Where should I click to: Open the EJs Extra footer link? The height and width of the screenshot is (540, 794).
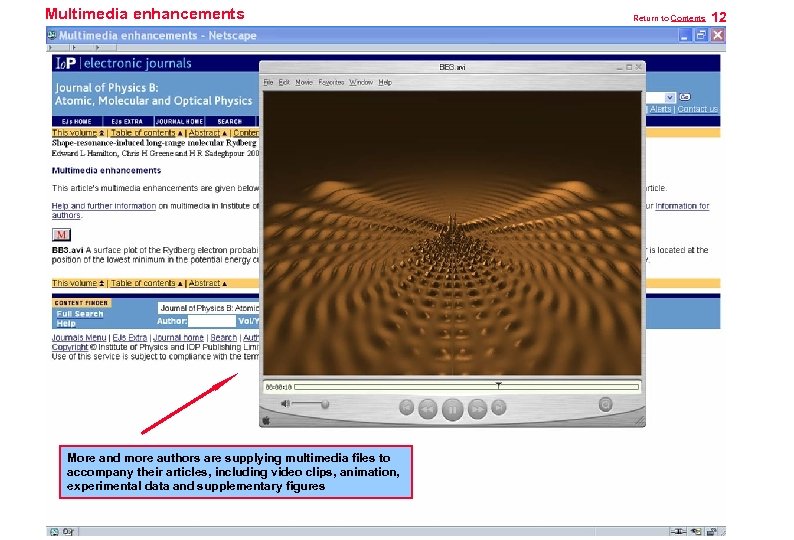130,337
